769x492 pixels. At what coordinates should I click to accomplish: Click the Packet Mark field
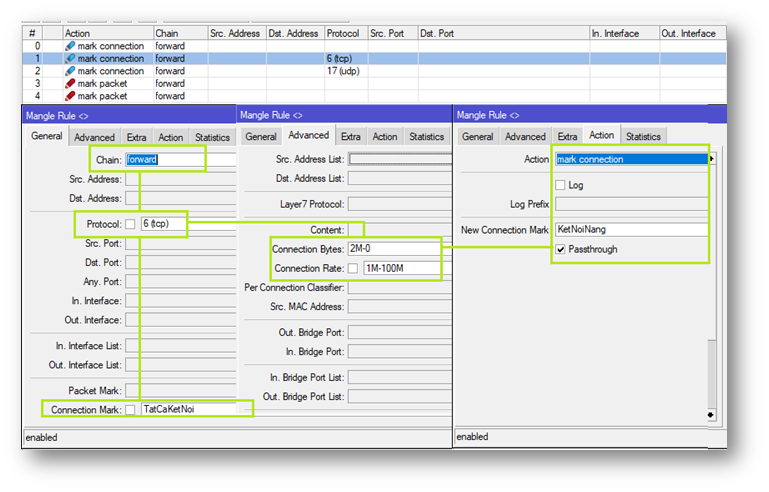[180, 390]
